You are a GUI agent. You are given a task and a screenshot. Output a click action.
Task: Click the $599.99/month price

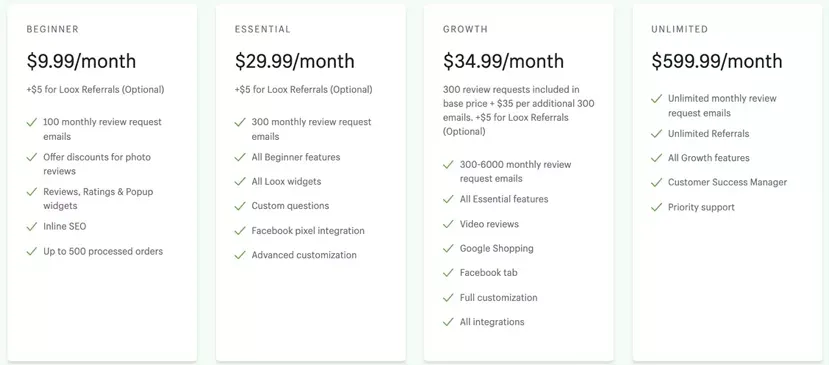(x=716, y=61)
